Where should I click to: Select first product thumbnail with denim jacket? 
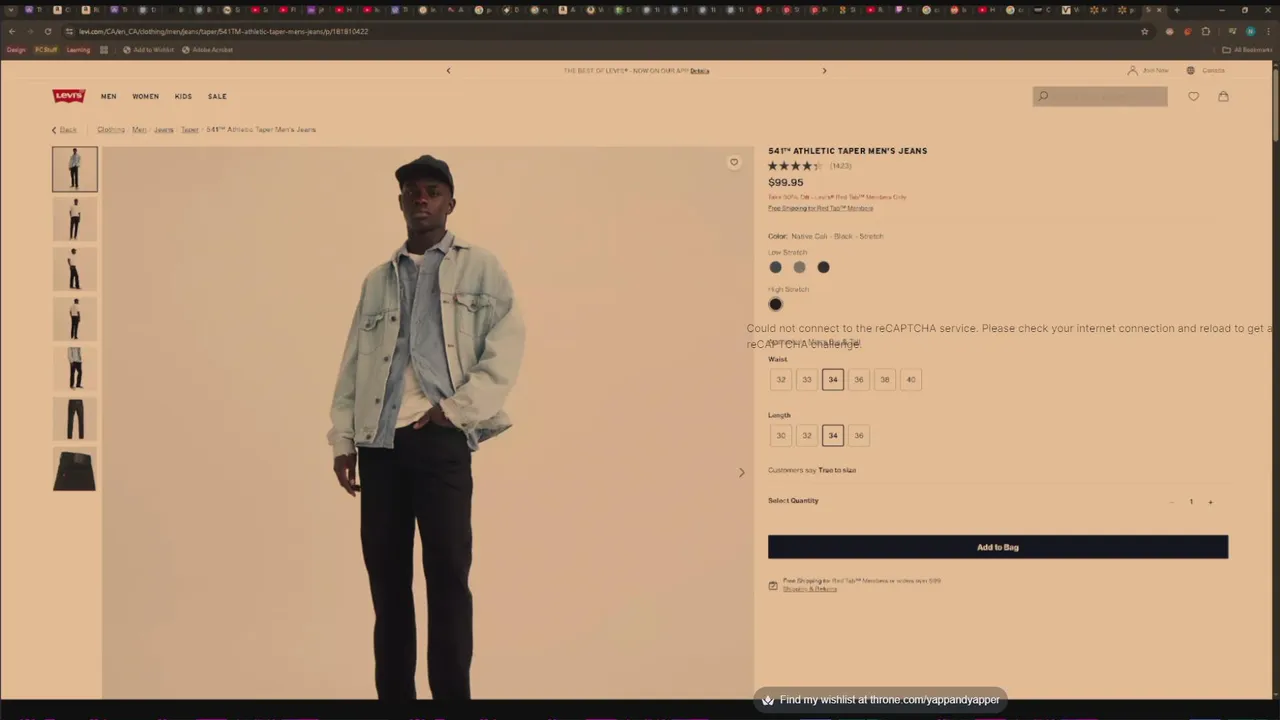coord(75,169)
